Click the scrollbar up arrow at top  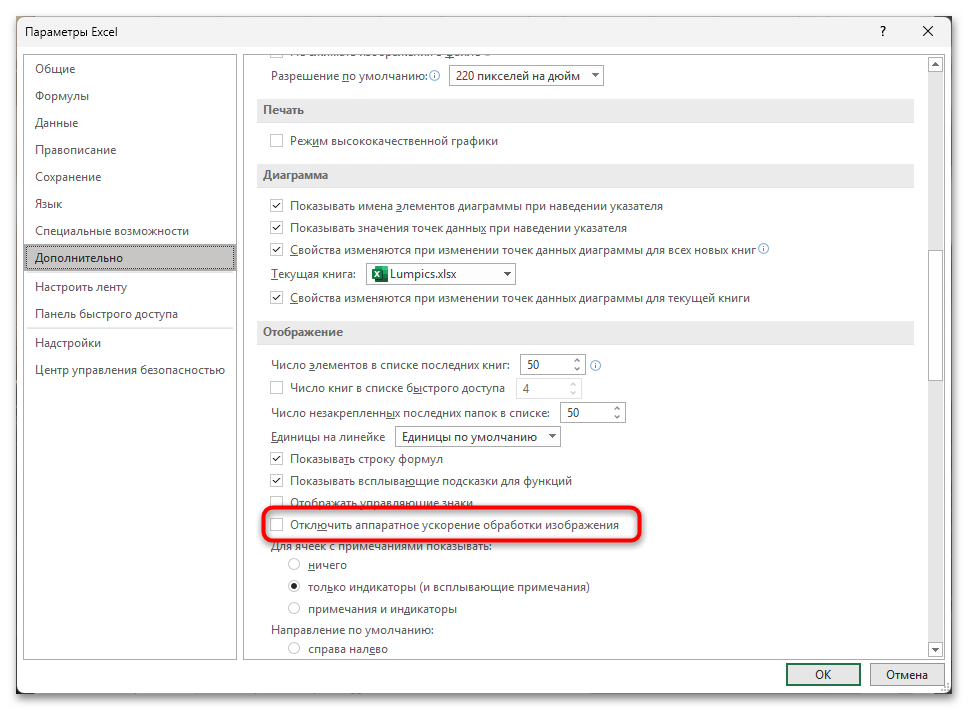[936, 66]
